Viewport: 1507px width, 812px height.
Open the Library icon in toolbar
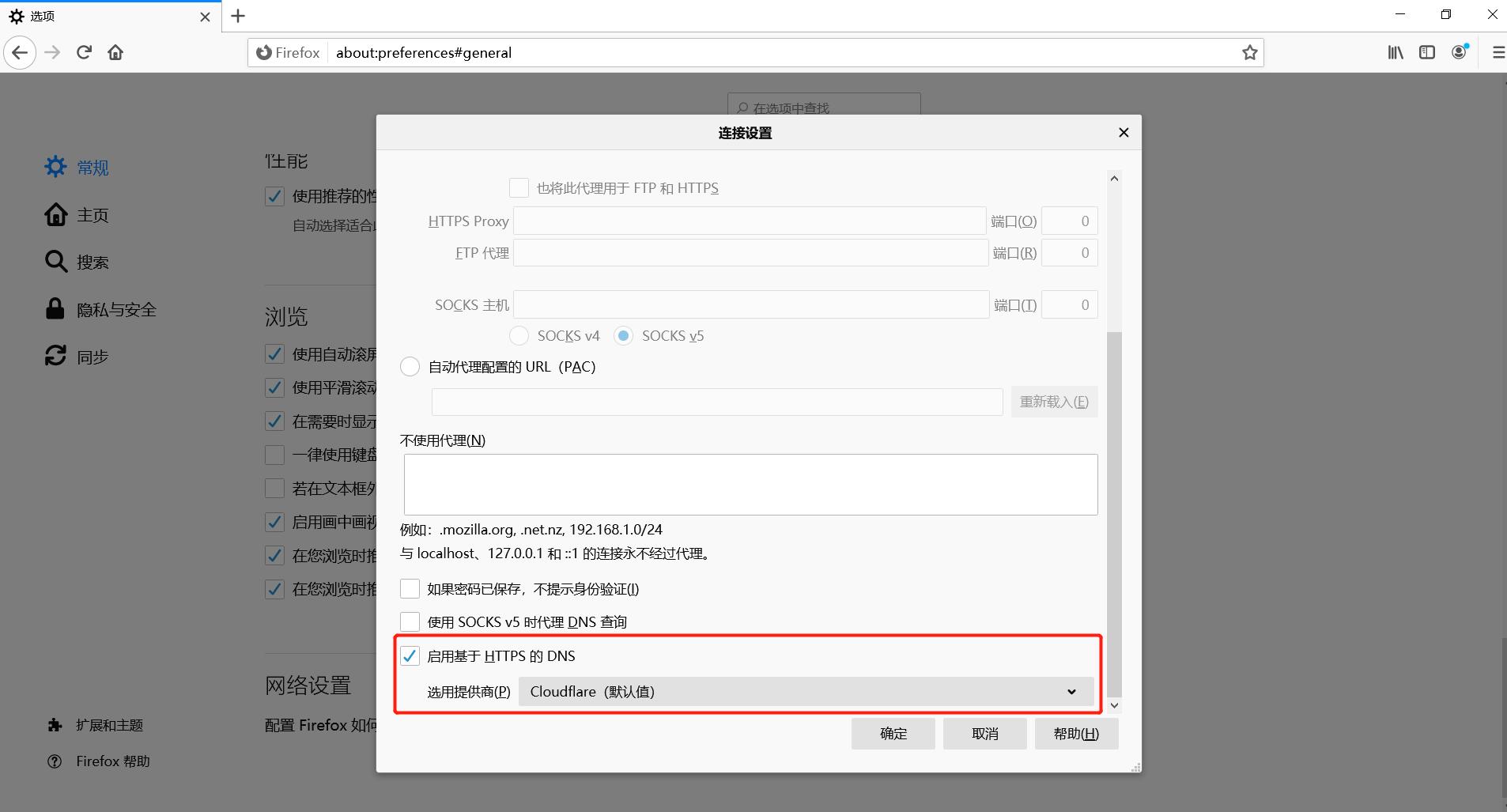[x=1396, y=53]
